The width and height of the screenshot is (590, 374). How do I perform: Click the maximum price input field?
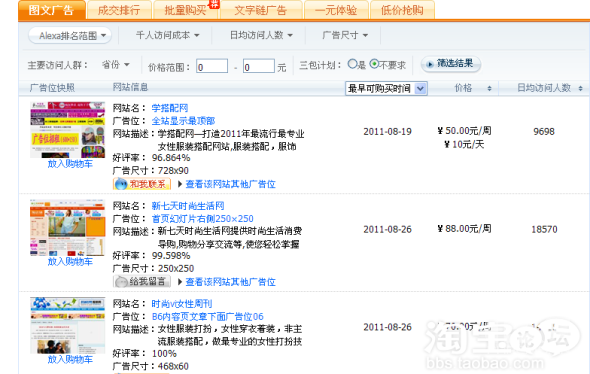(259, 66)
